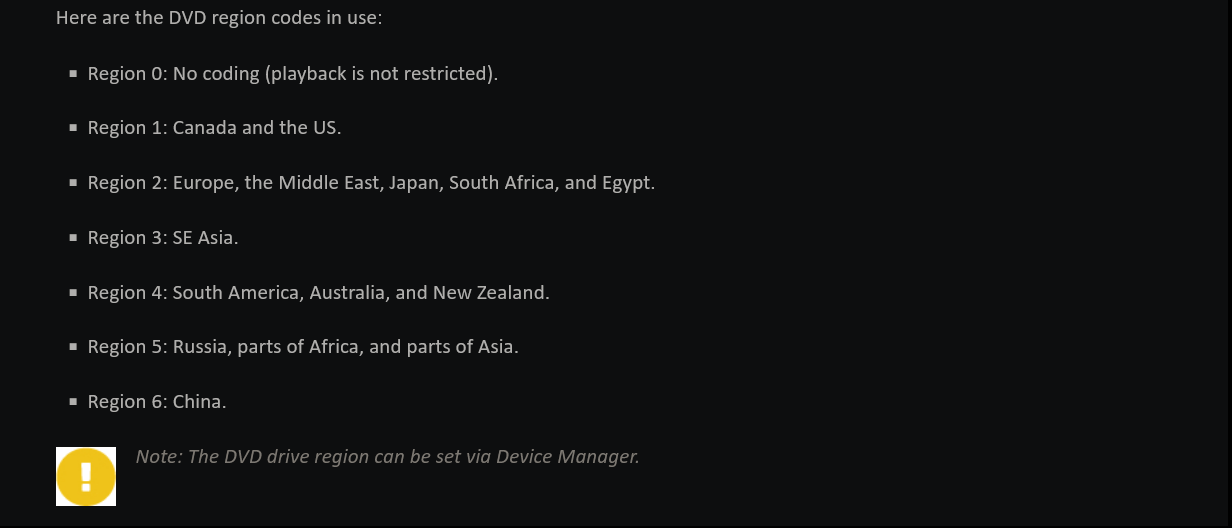Click the Region 5 Russia list item
Viewport: 1232px width, 528px height.
click(x=303, y=347)
